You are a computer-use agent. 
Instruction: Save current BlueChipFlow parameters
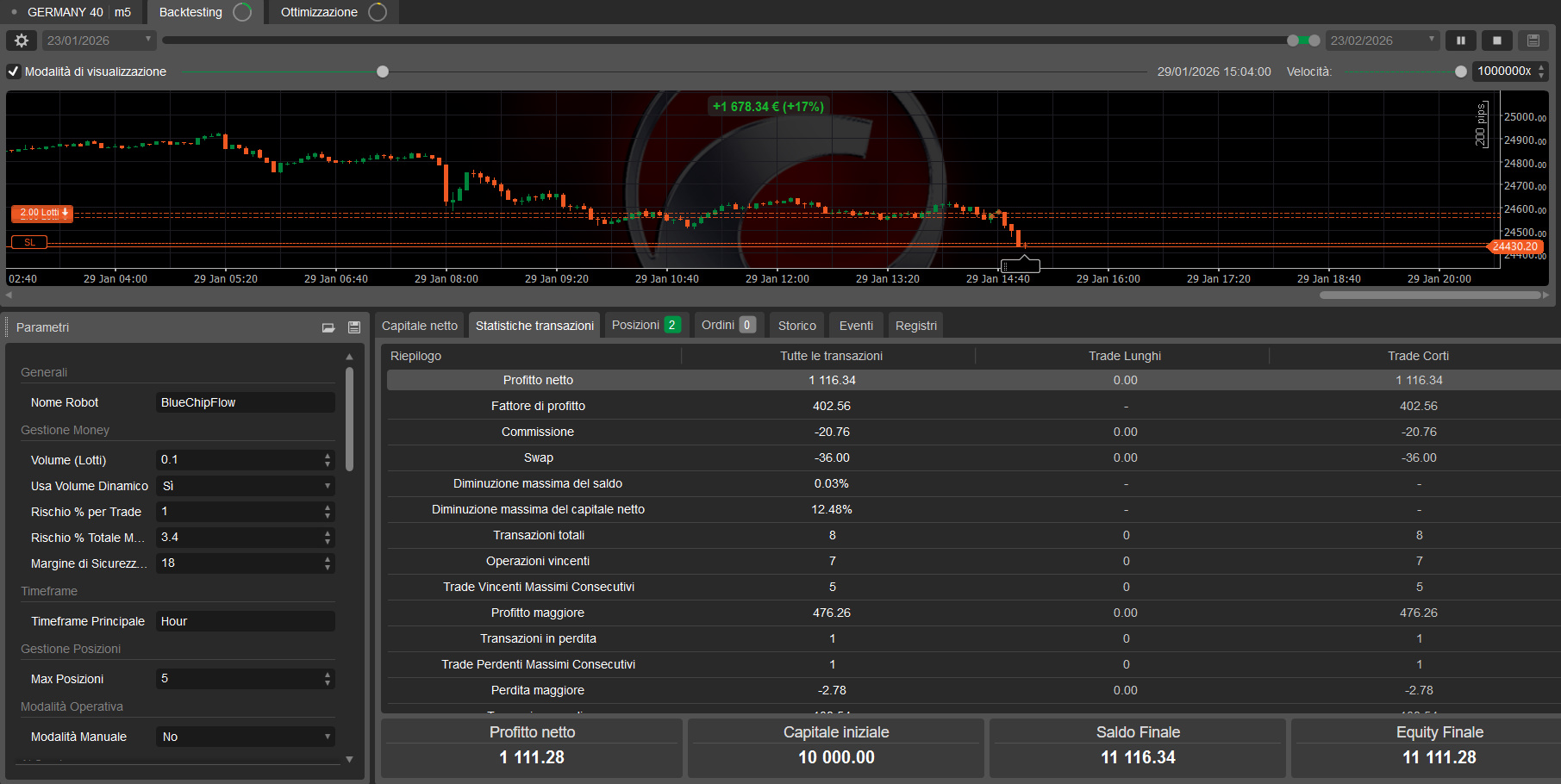353,327
